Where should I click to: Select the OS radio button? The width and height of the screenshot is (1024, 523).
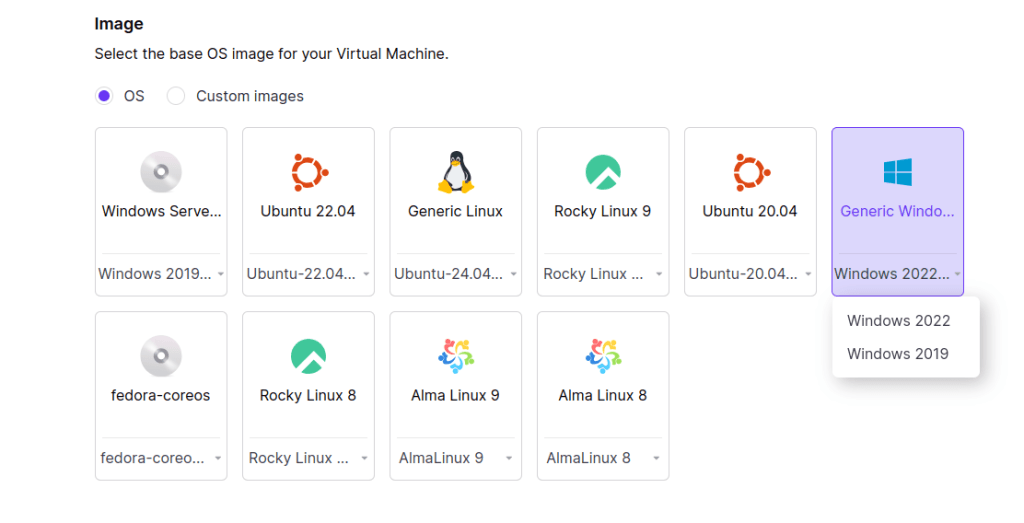tap(104, 96)
